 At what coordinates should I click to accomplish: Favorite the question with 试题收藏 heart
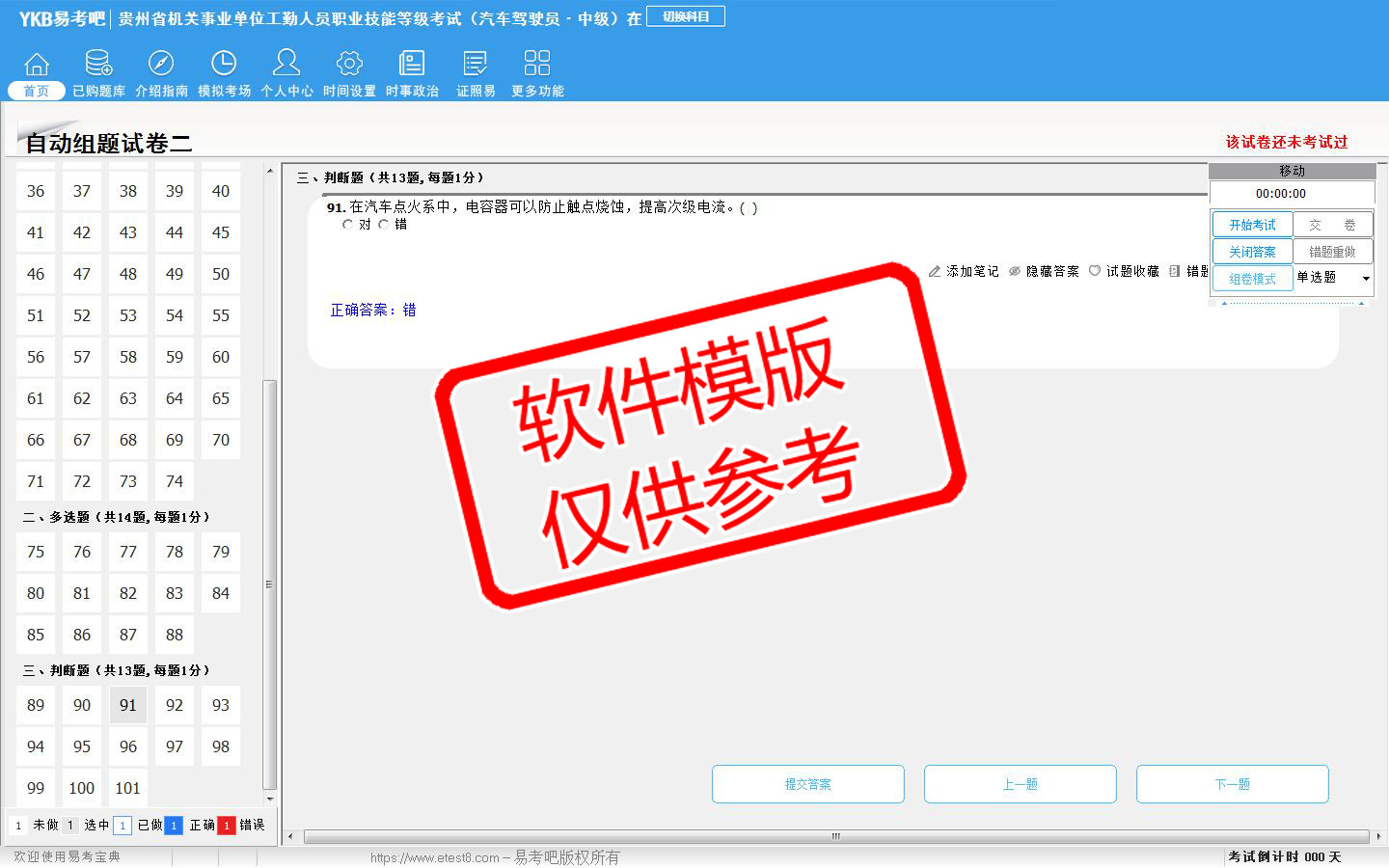(x=1095, y=272)
